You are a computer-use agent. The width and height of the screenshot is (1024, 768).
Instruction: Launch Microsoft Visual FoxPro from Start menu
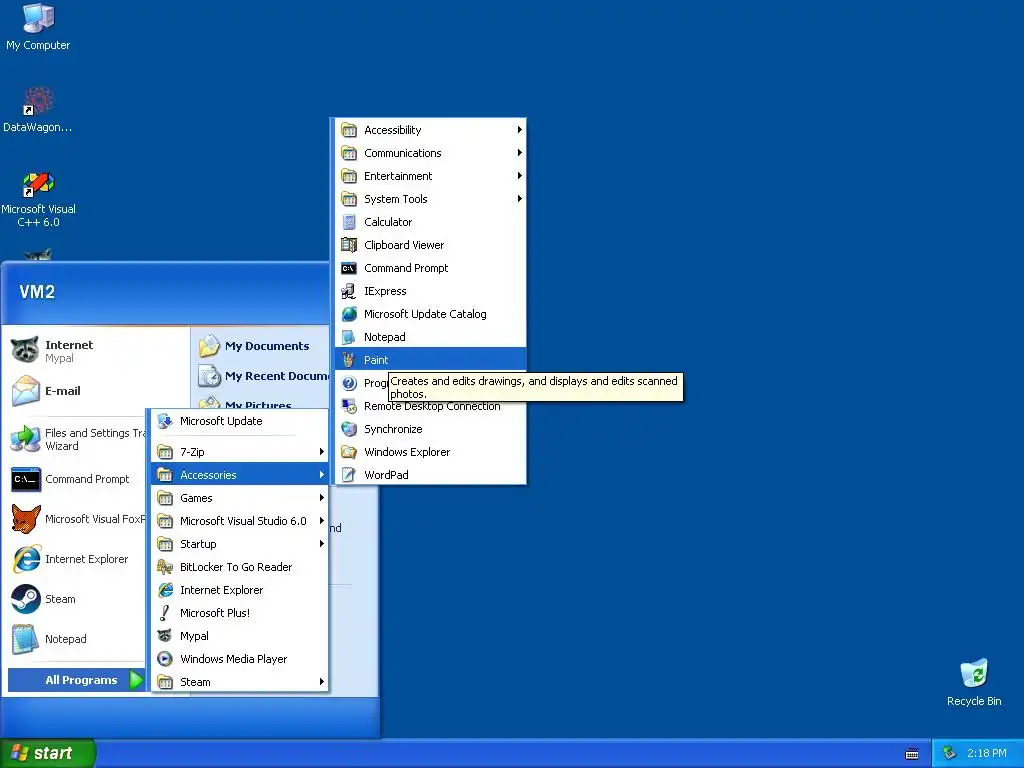tap(77, 519)
